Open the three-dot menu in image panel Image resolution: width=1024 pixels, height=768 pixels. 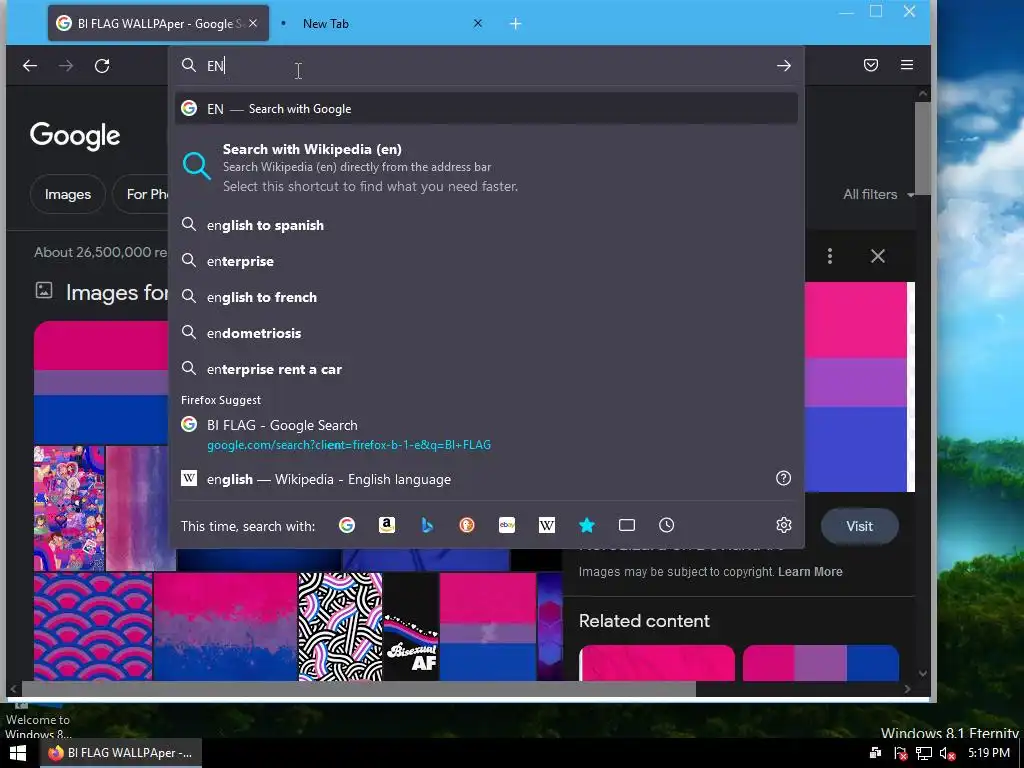click(x=829, y=256)
